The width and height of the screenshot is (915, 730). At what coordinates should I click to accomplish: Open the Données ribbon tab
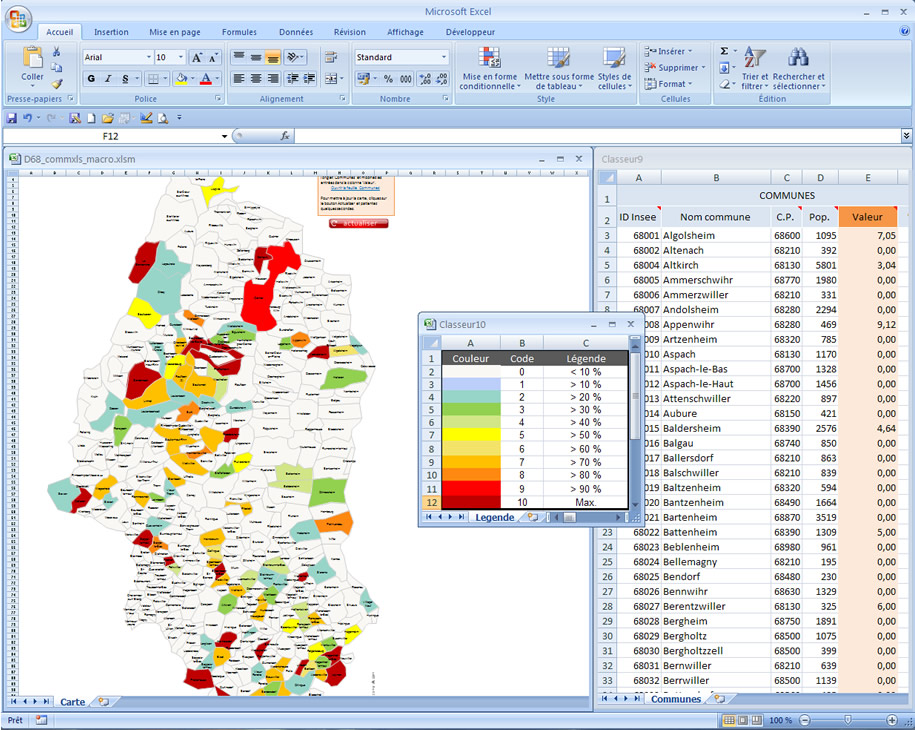[x=296, y=32]
